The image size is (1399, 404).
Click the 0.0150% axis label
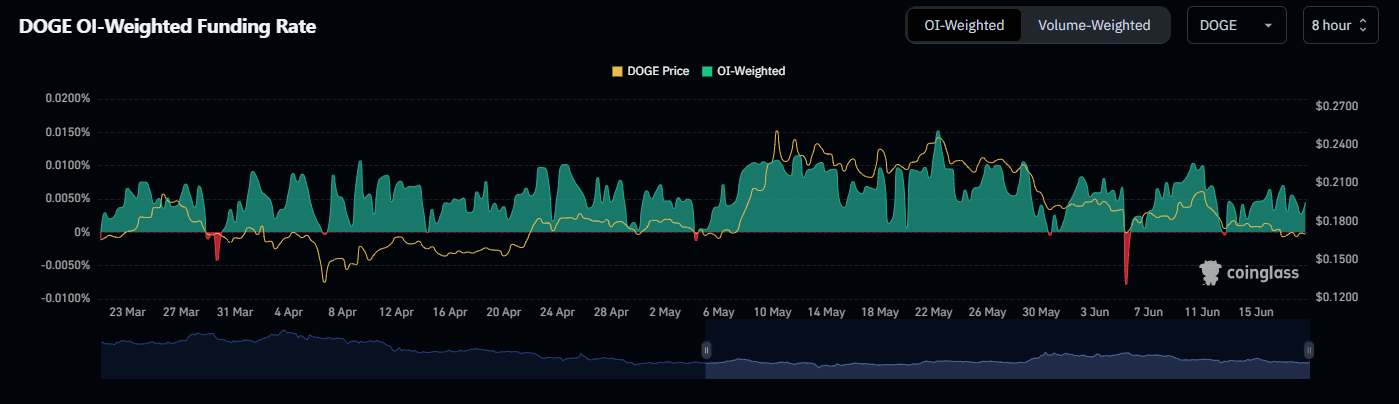68,132
